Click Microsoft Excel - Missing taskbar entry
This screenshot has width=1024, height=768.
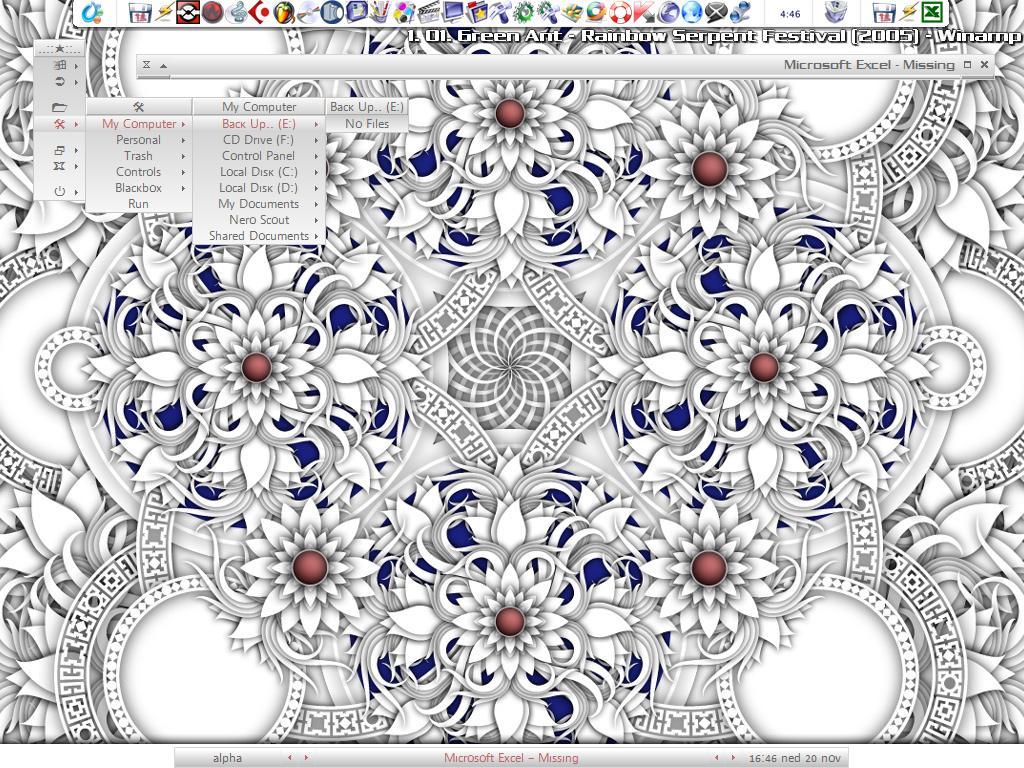[x=511, y=758]
